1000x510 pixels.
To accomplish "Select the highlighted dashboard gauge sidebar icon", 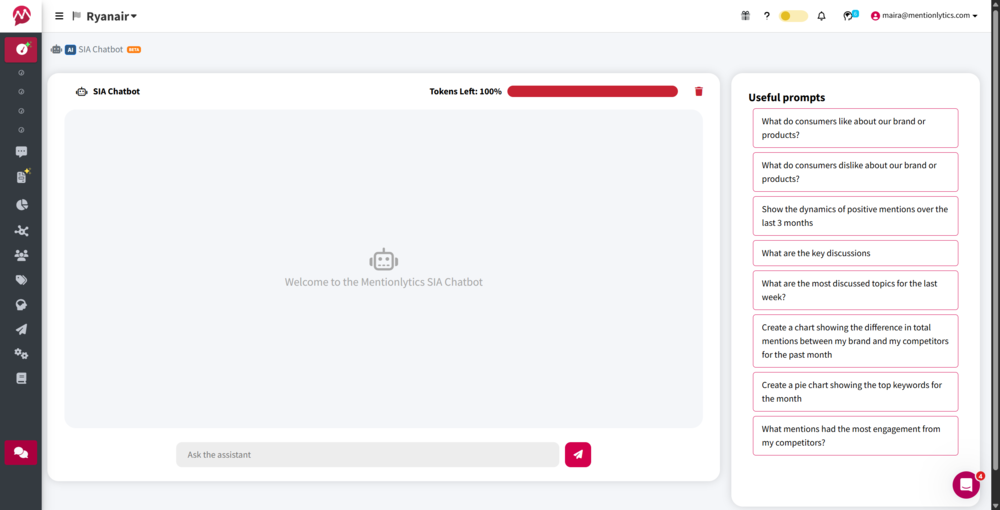I will tap(21, 50).
